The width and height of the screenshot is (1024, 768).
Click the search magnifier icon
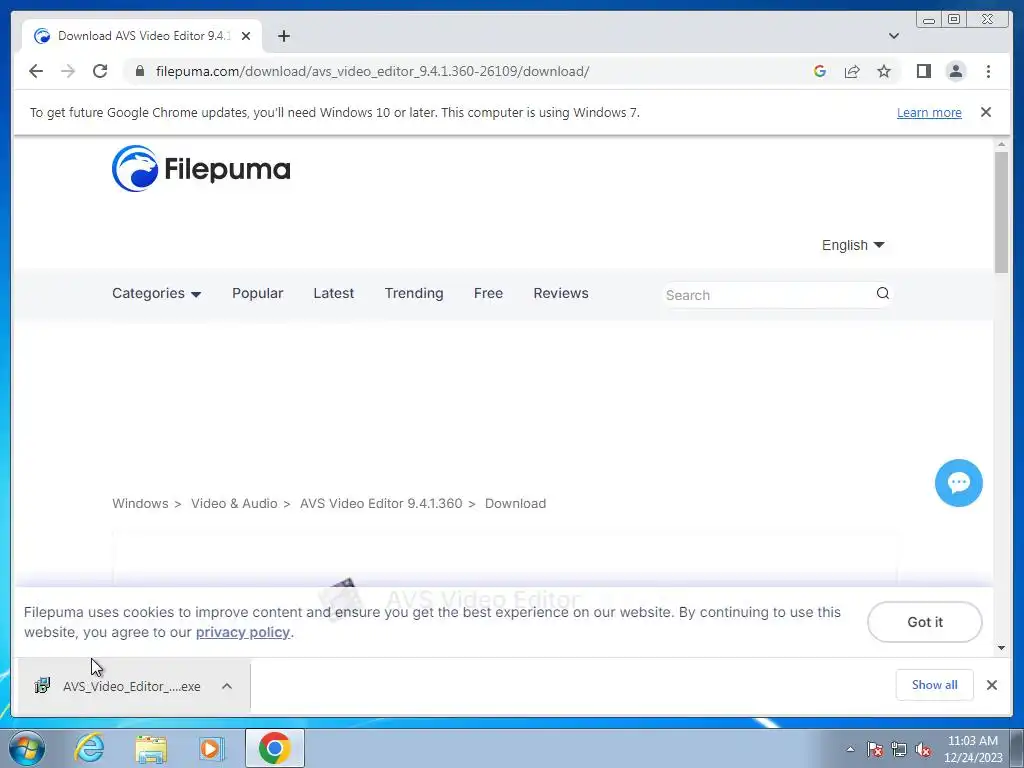click(x=882, y=293)
